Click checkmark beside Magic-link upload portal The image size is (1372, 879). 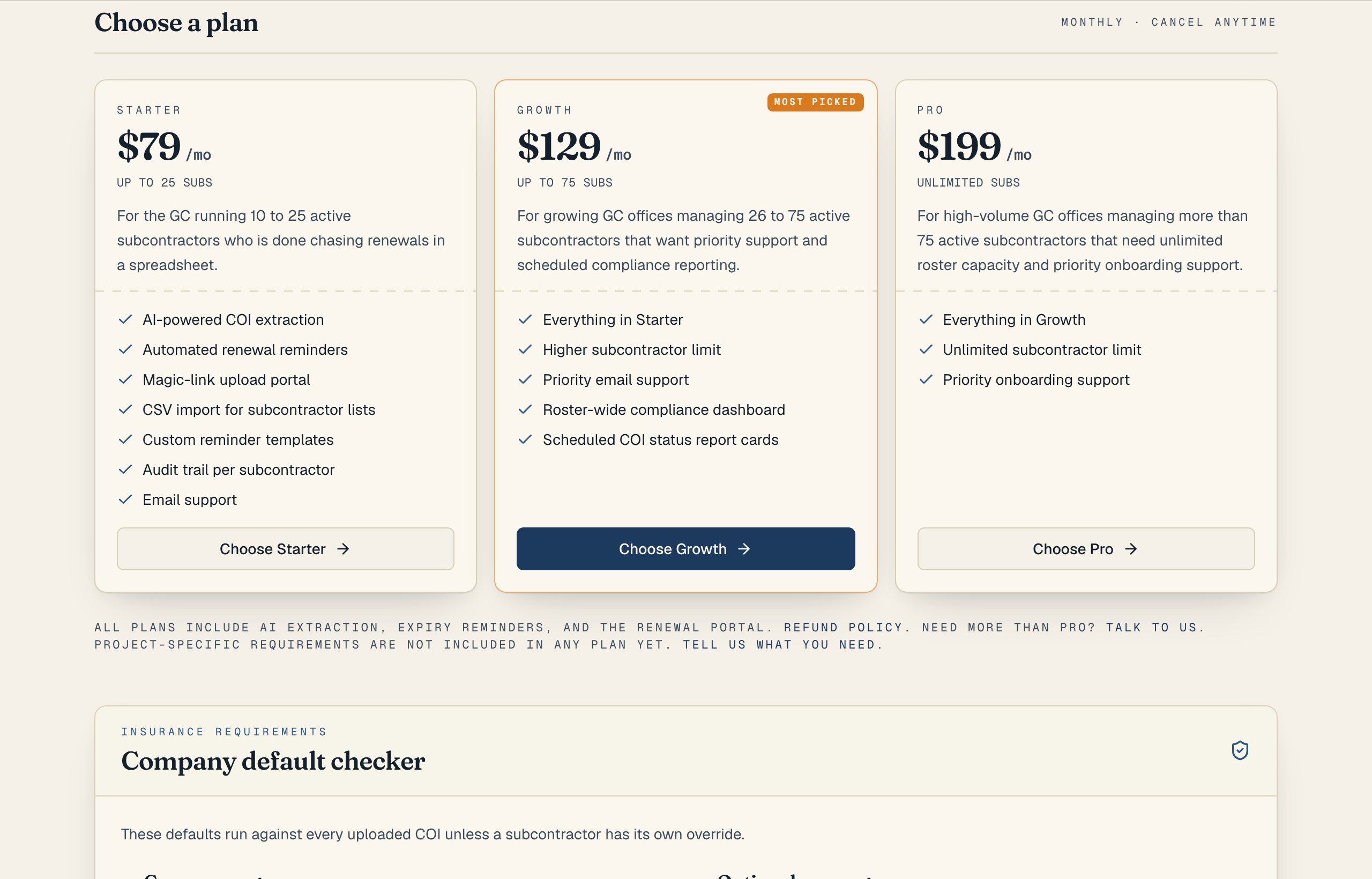point(125,379)
